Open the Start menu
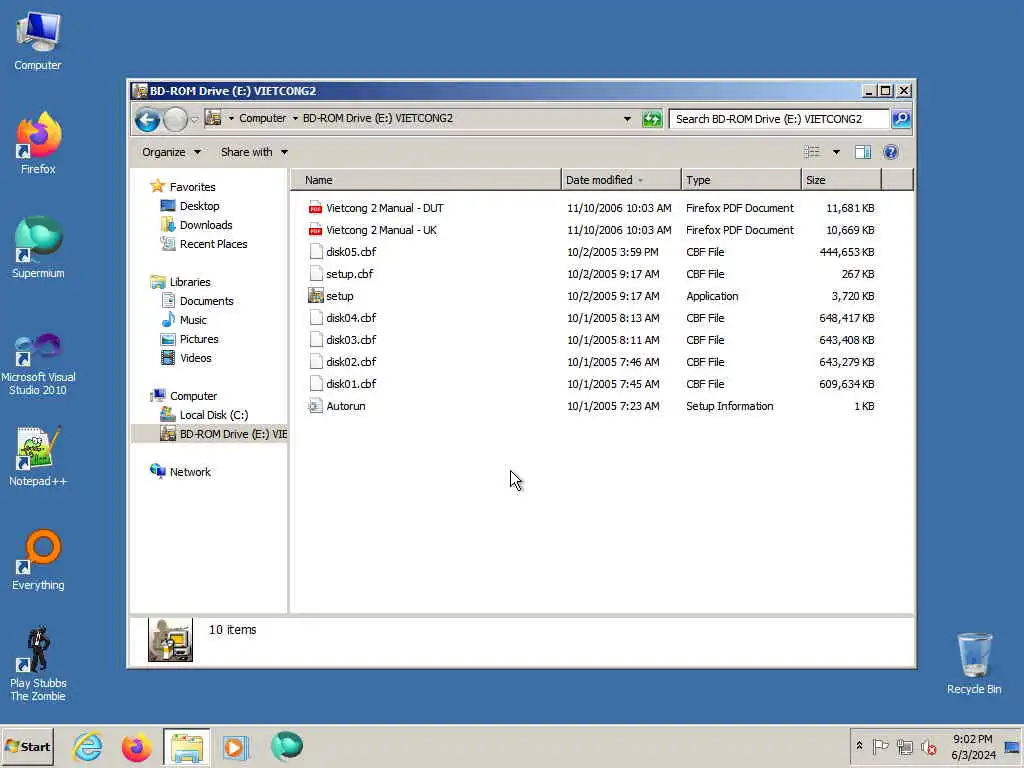The image size is (1024, 768). pyautogui.click(x=27, y=746)
